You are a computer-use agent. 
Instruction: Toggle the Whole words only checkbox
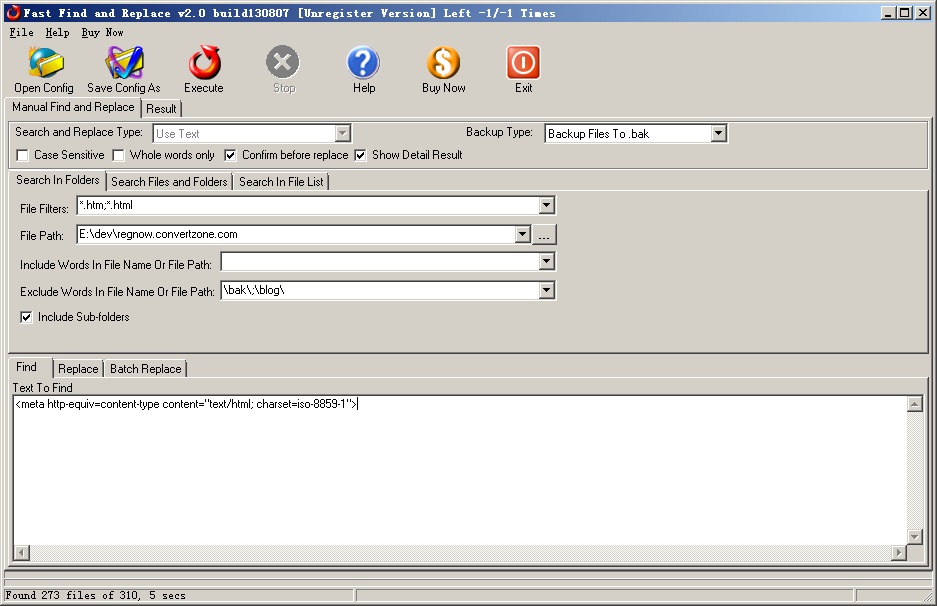(x=119, y=156)
